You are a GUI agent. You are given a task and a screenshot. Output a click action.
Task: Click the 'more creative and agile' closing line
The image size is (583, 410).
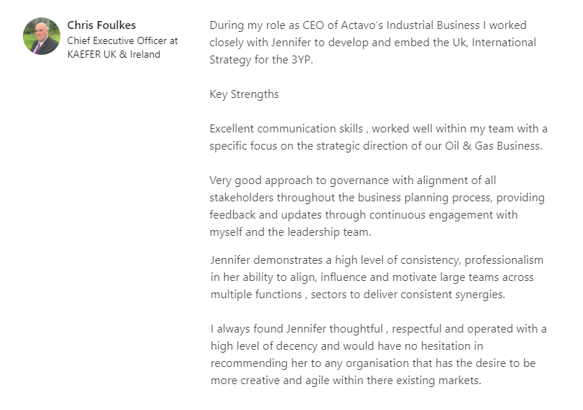pos(346,381)
